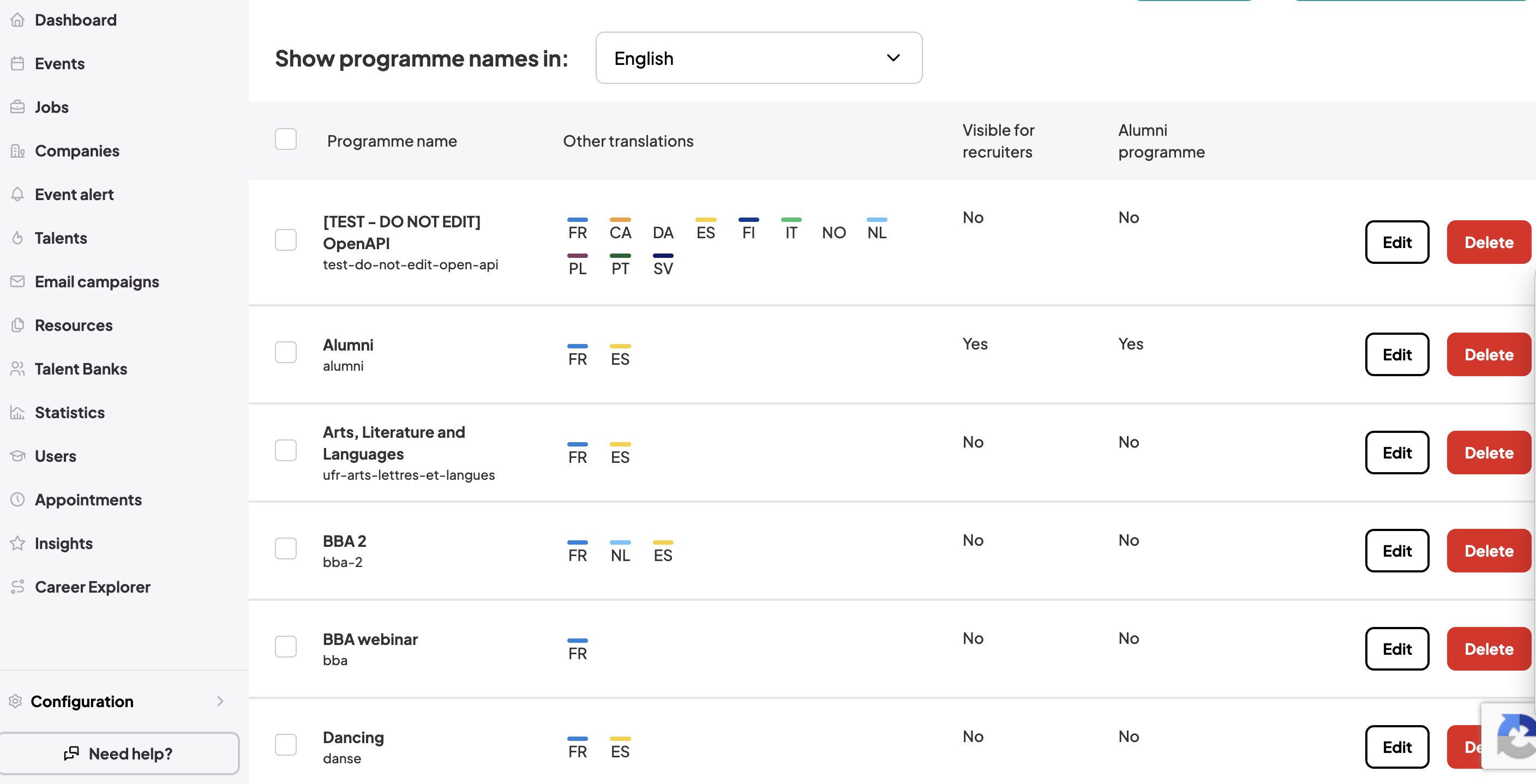The width and height of the screenshot is (1536, 784).
Task: Click the Talent Banks people icon
Action: click(x=17, y=369)
